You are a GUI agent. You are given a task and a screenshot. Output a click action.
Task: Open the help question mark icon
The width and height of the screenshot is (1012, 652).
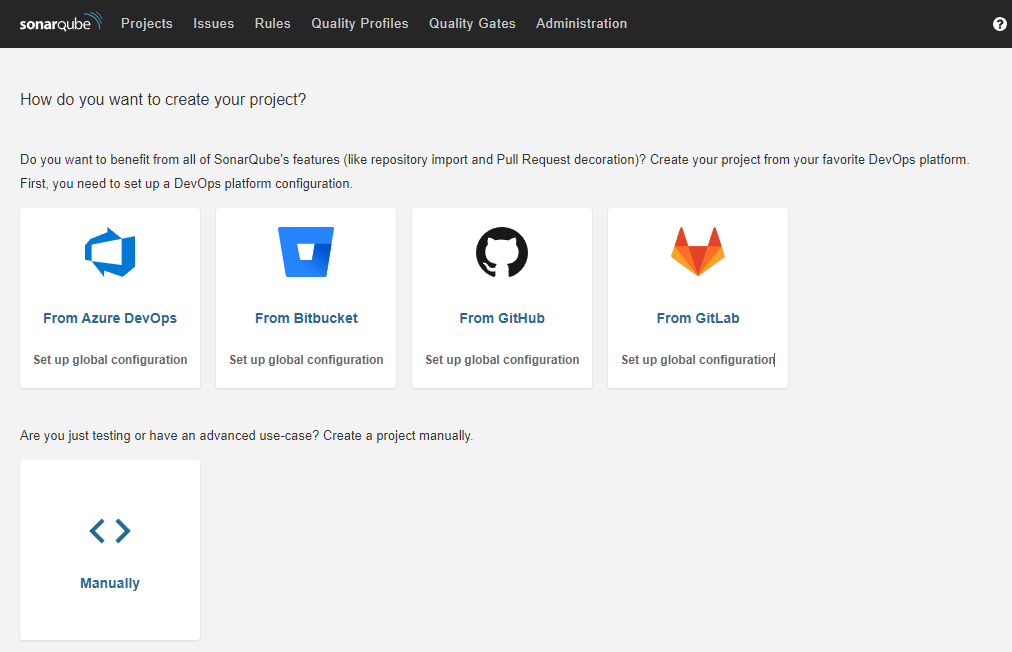(x=999, y=24)
